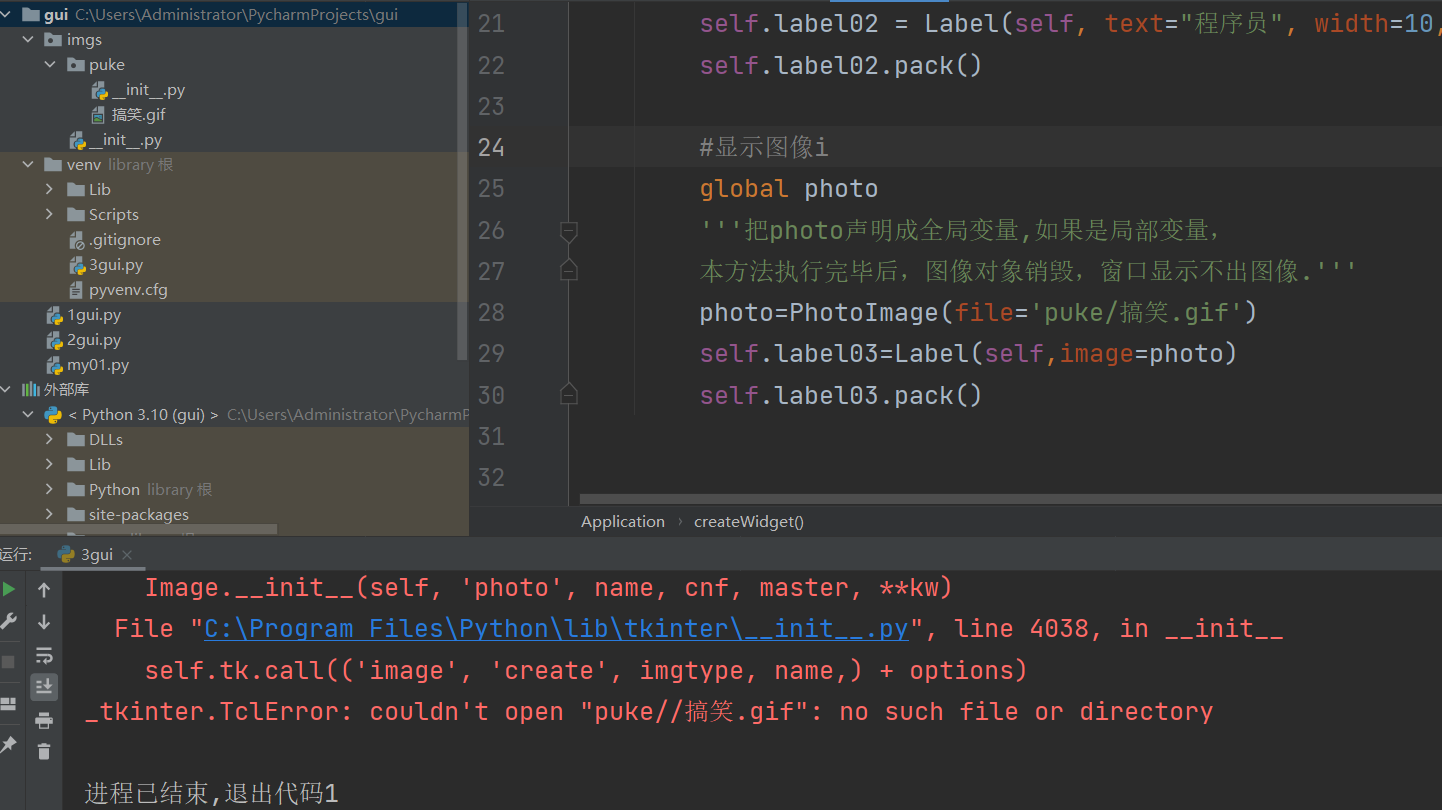Click the '运行:' panel label
The height and width of the screenshot is (810, 1442).
click(x=16, y=555)
